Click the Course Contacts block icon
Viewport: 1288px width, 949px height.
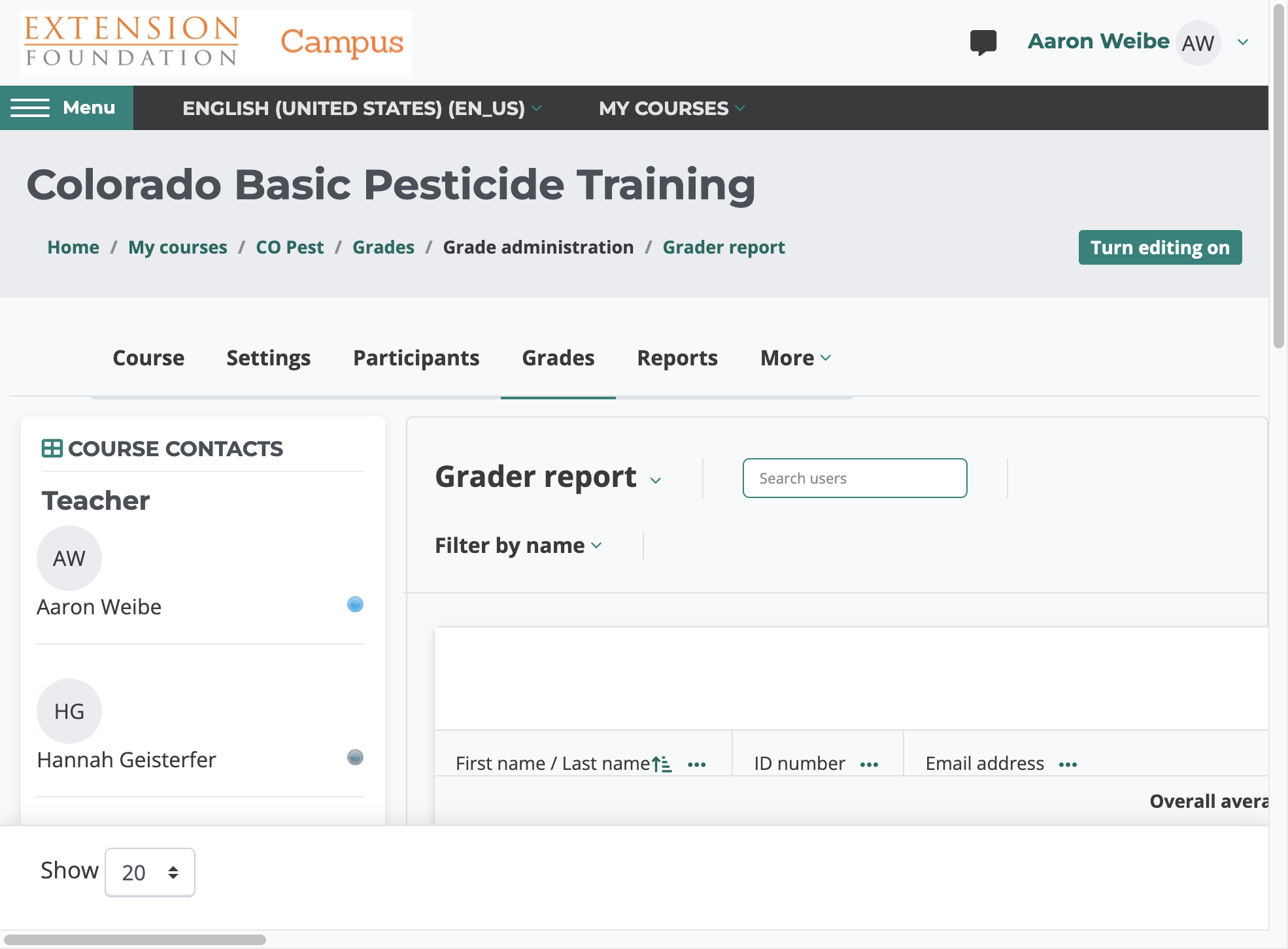pyautogui.click(x=52, y=448)
